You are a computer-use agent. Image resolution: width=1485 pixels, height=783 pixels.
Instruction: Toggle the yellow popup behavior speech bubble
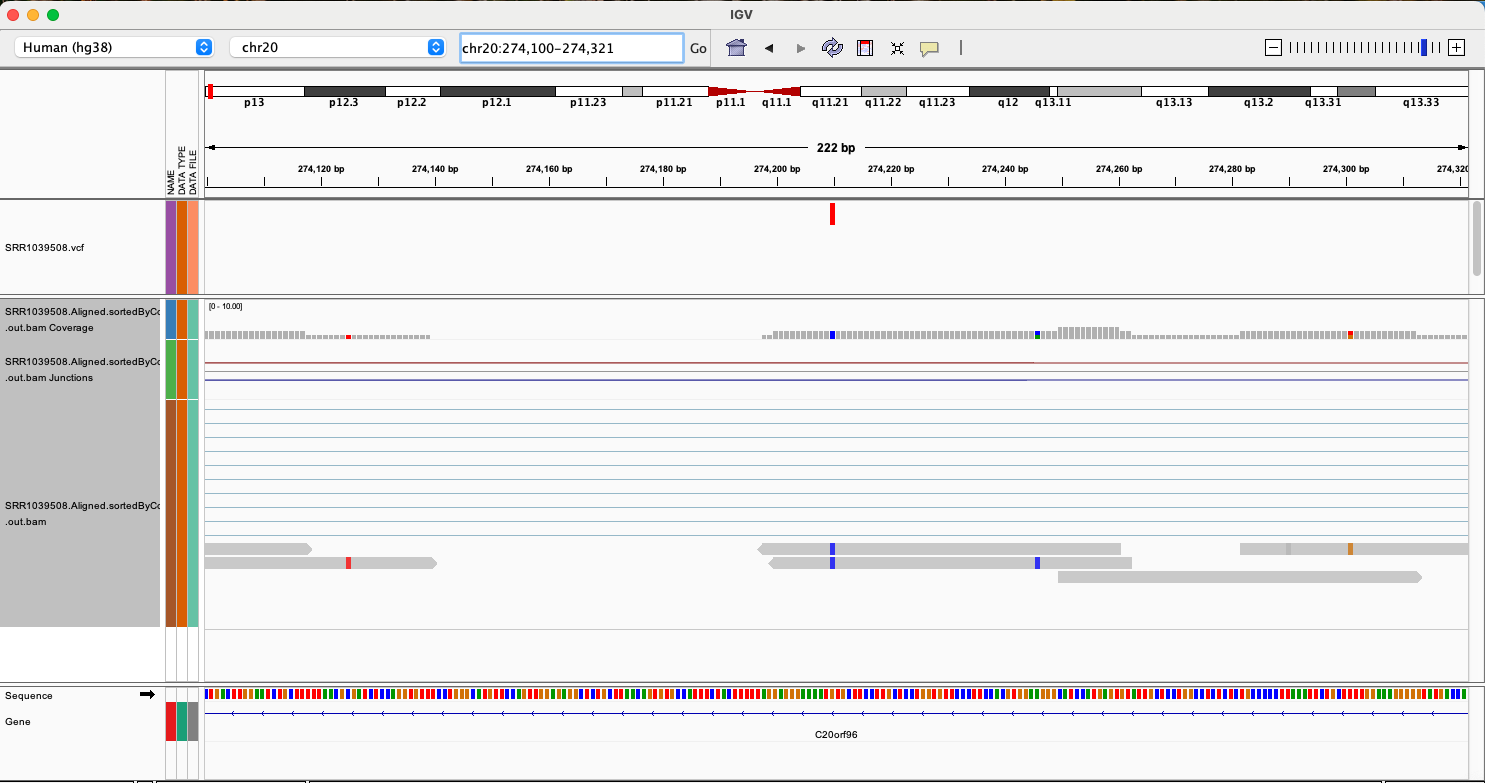point(929,48)
